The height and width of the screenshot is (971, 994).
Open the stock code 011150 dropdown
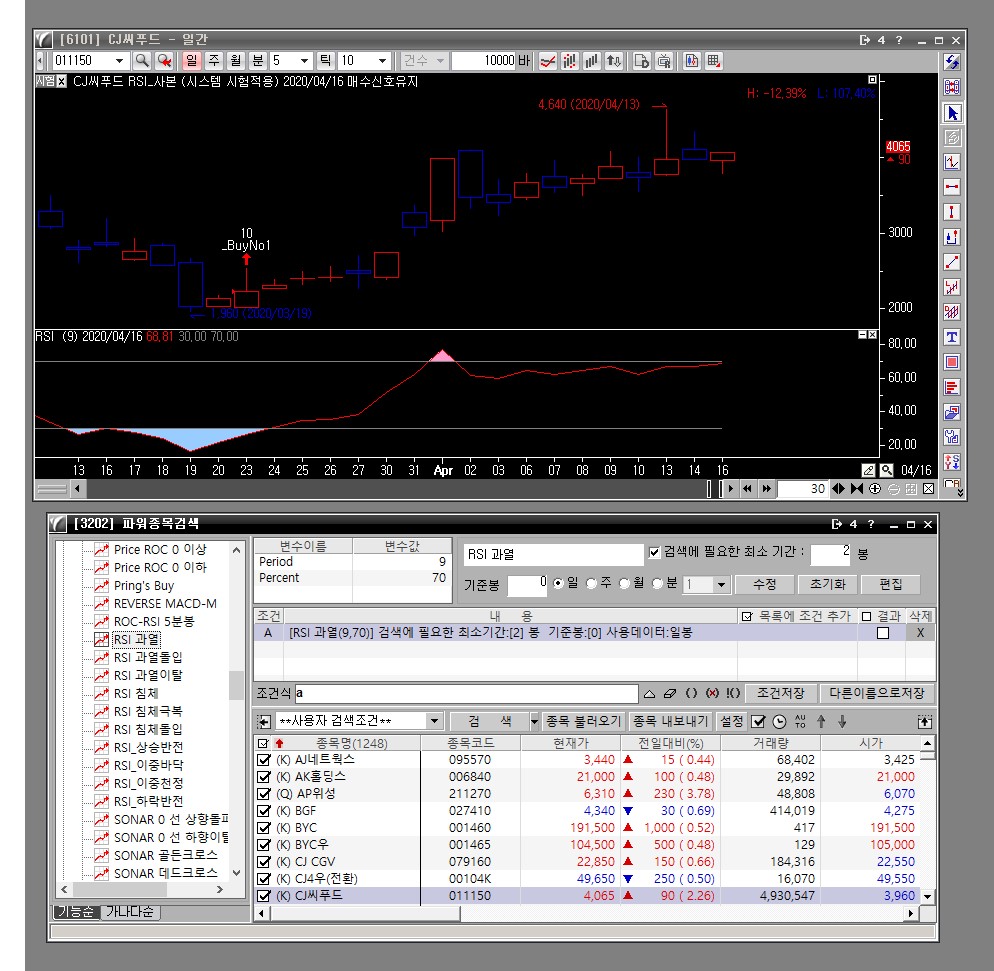point(120,61)
